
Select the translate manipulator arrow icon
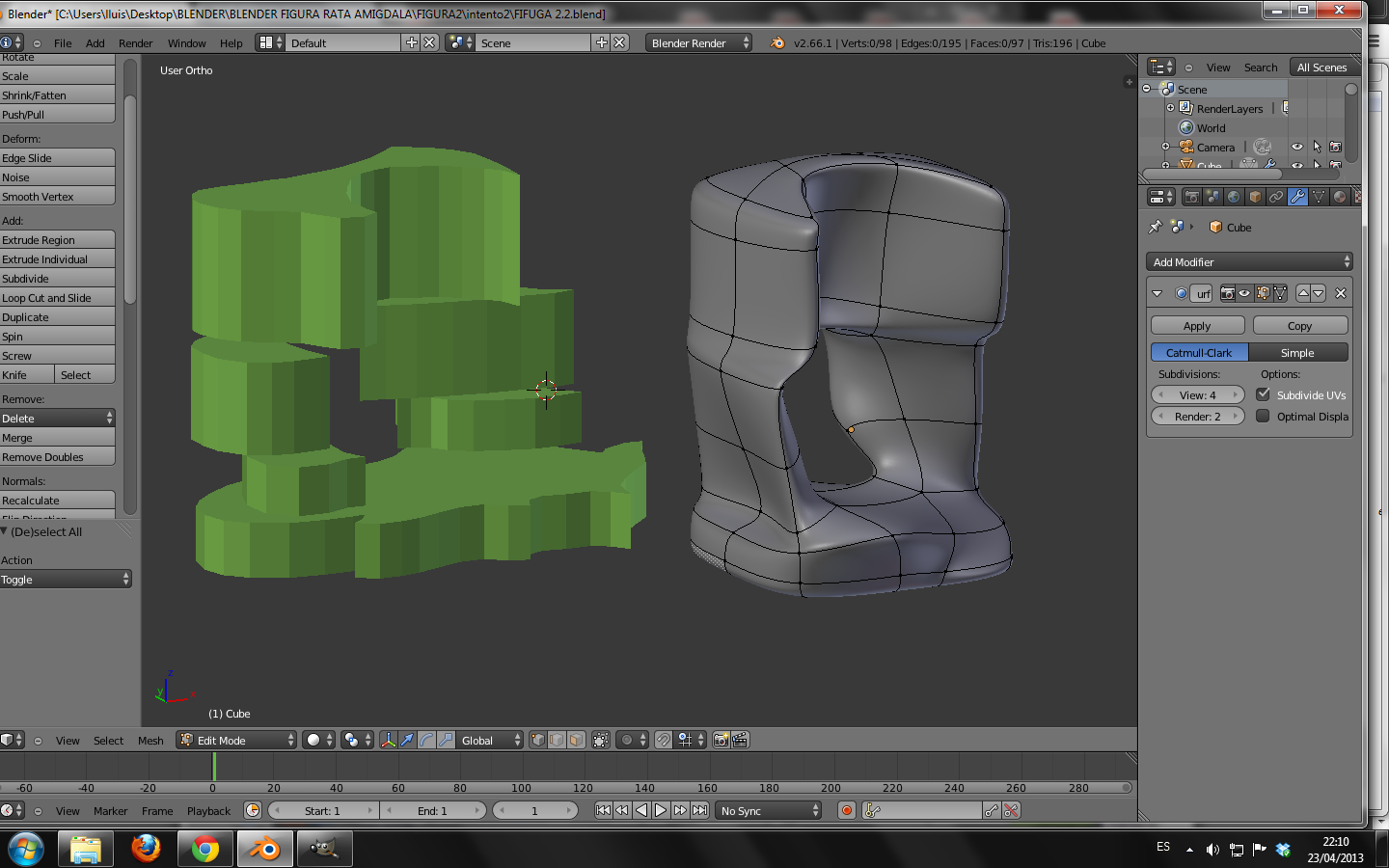(x=407, y=740)
